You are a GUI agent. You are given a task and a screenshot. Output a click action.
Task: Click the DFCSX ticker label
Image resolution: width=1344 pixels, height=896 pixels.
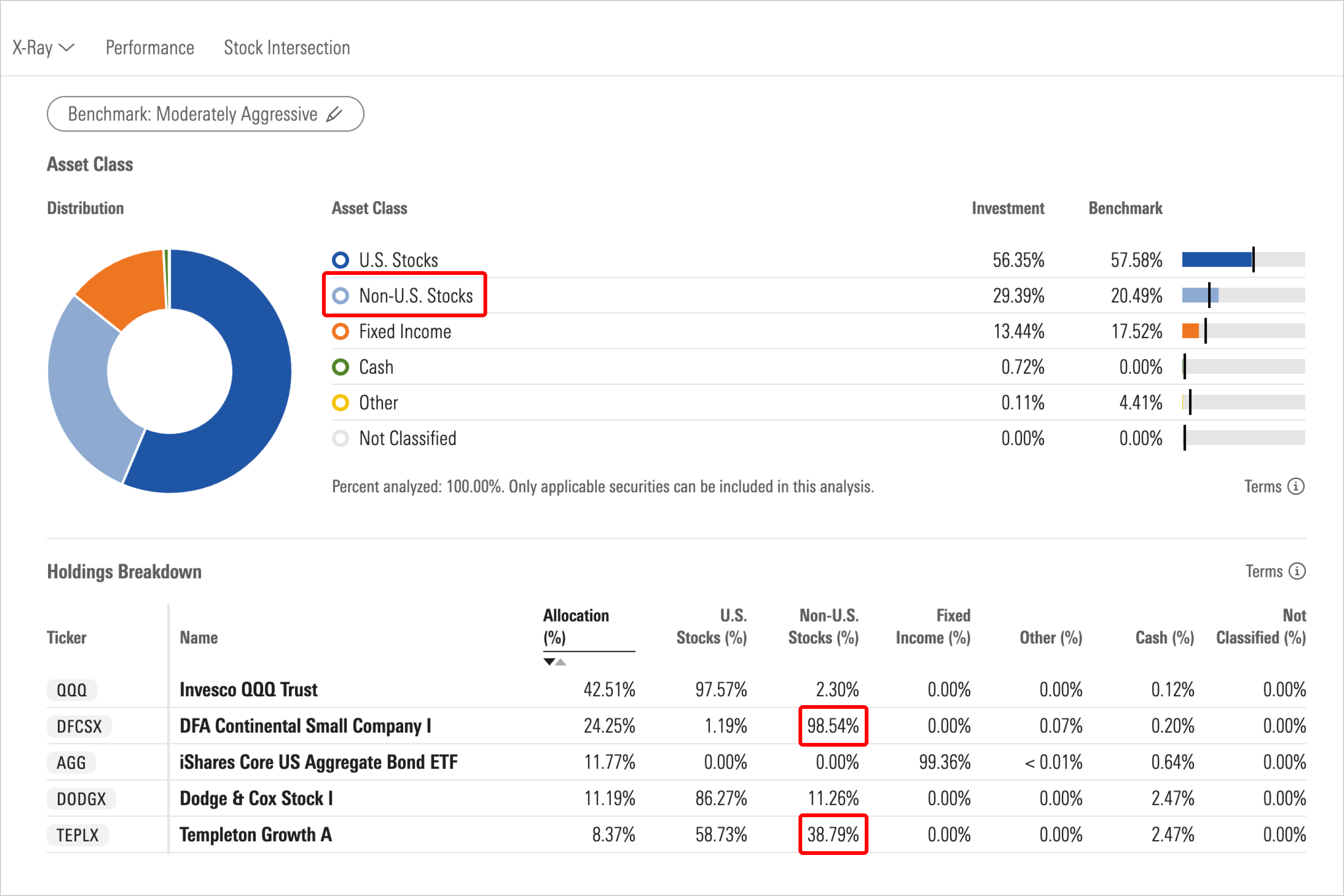[x=79, y=726]
